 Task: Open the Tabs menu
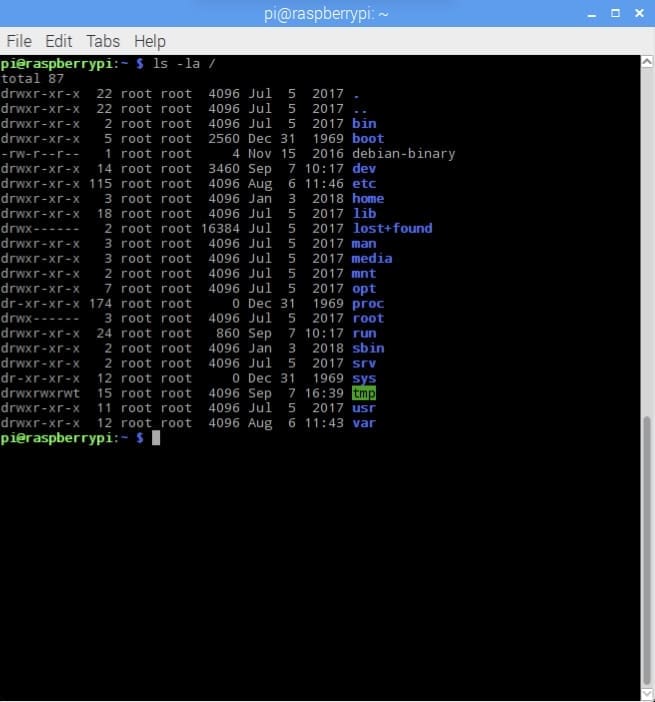coord(103,41)
